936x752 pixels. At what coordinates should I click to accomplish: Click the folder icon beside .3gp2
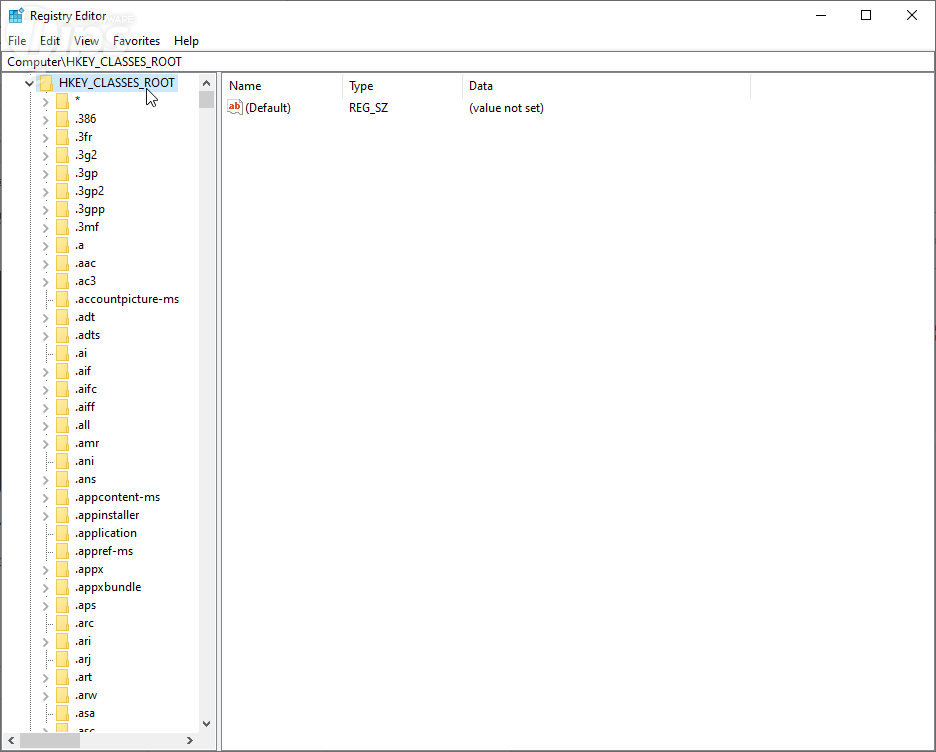point(62,191)
